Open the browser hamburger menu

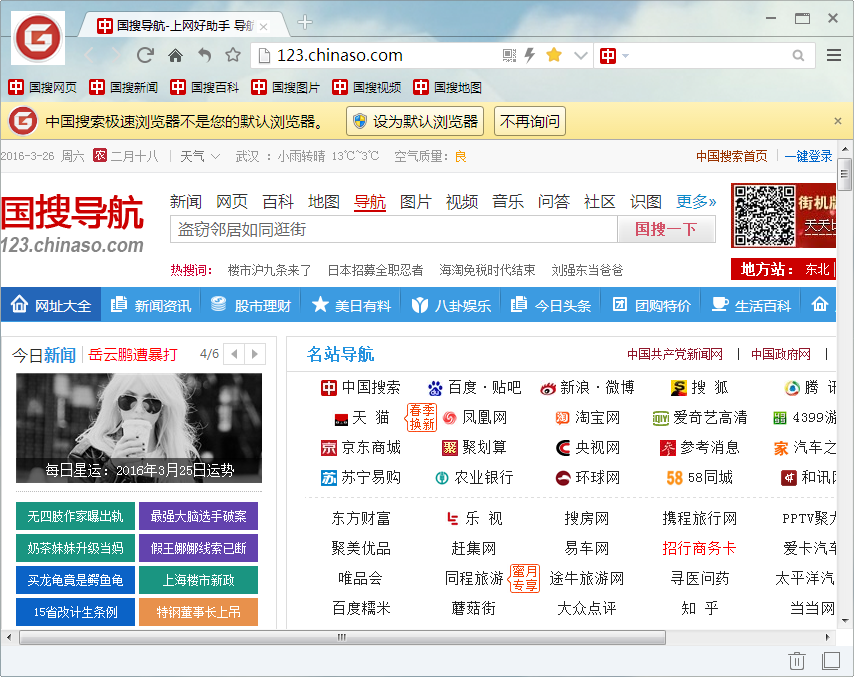coord(833,56)
